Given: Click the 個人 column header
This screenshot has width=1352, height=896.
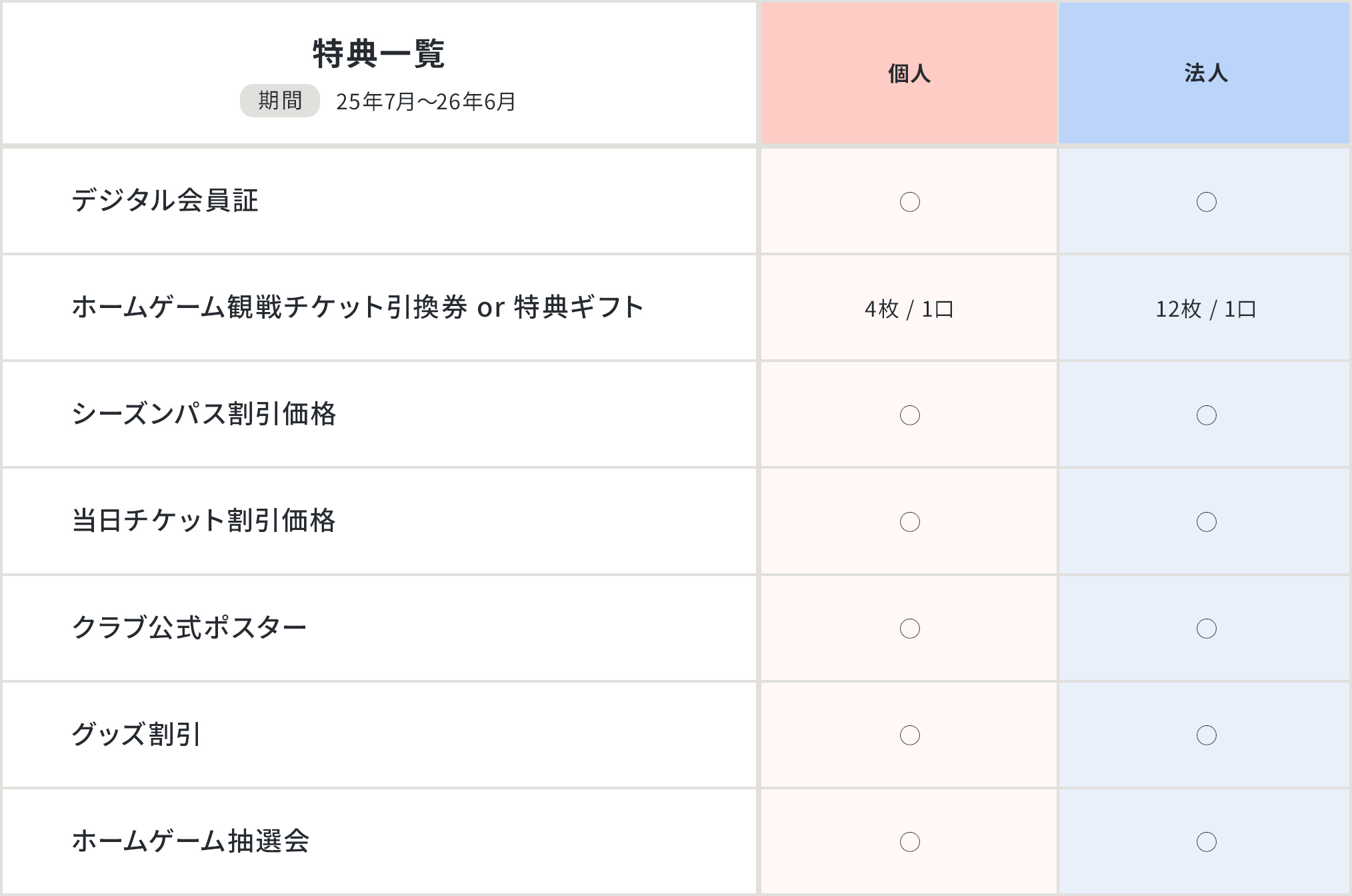Looking at the screenshot, I should (x=909, y=73).
